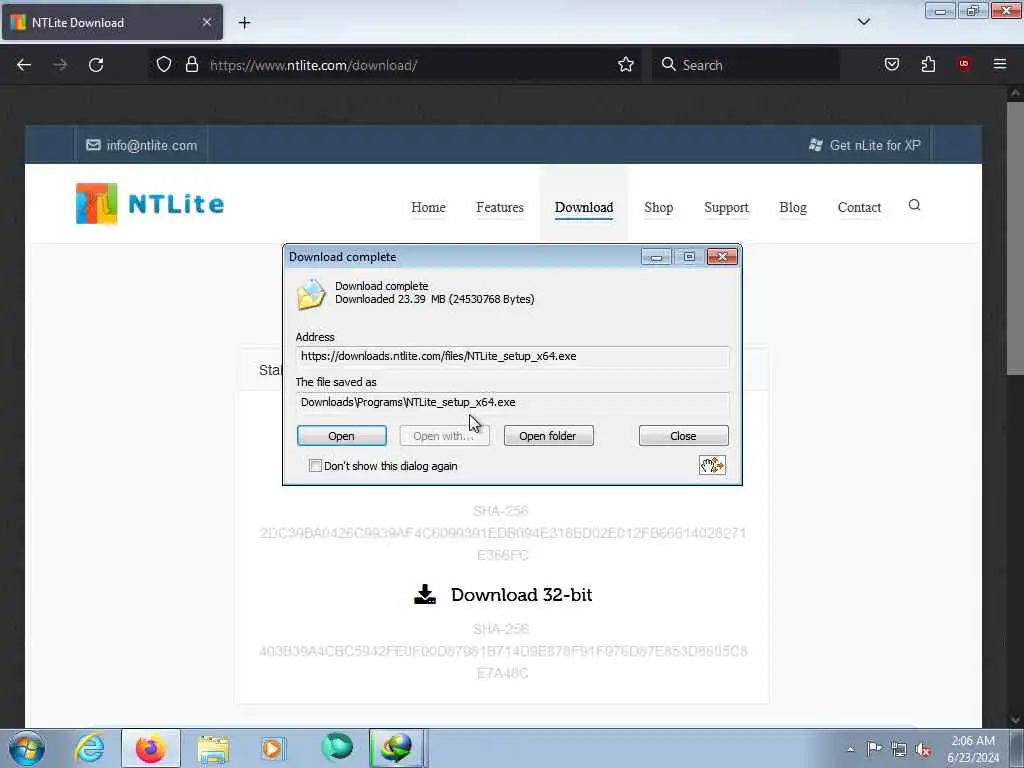Click the muted volume tray icon
The height and width of the screenshot is (768, 1024).
[923, 749]
